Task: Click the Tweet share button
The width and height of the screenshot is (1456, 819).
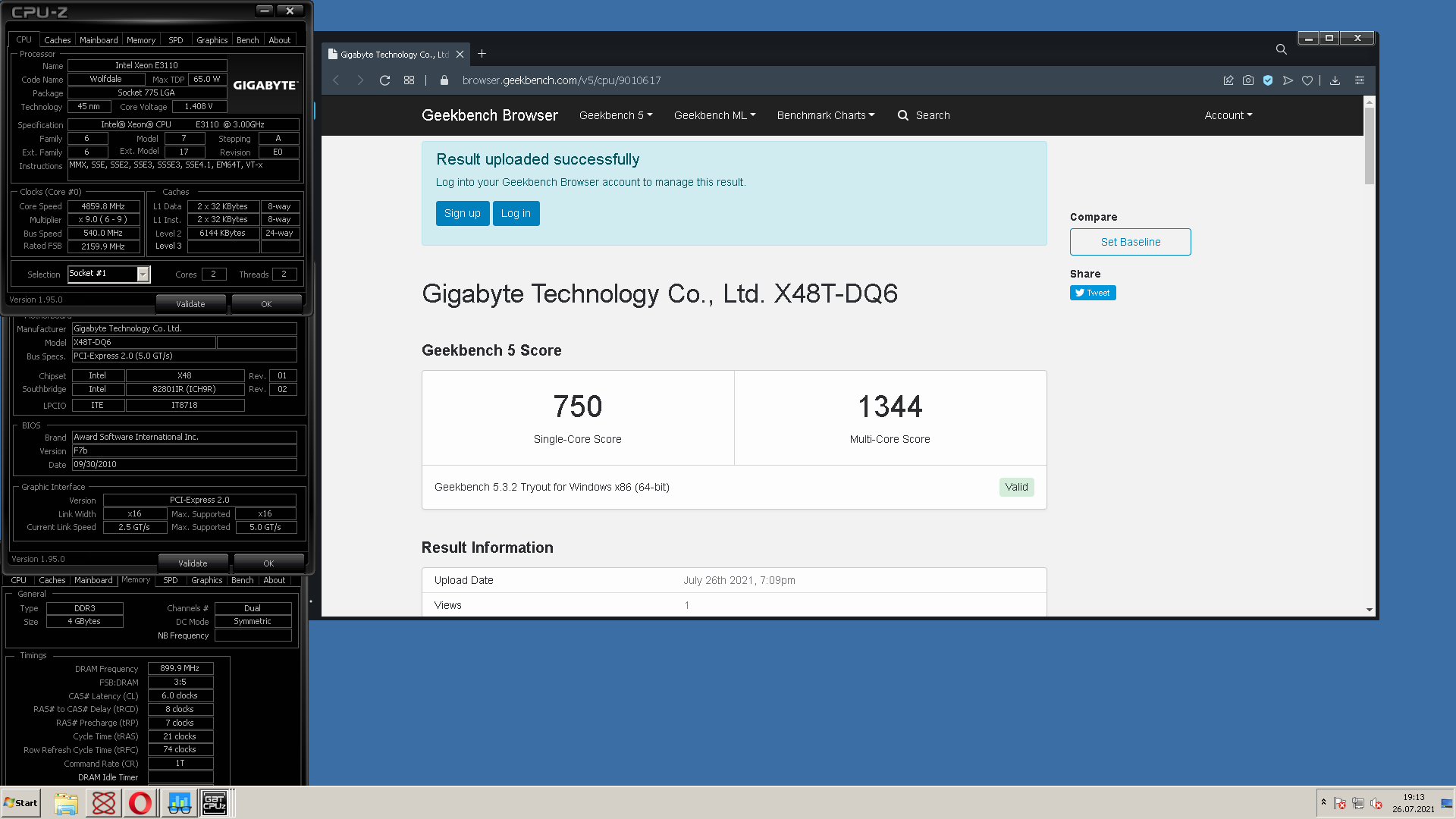Action: pos(1093,293)
